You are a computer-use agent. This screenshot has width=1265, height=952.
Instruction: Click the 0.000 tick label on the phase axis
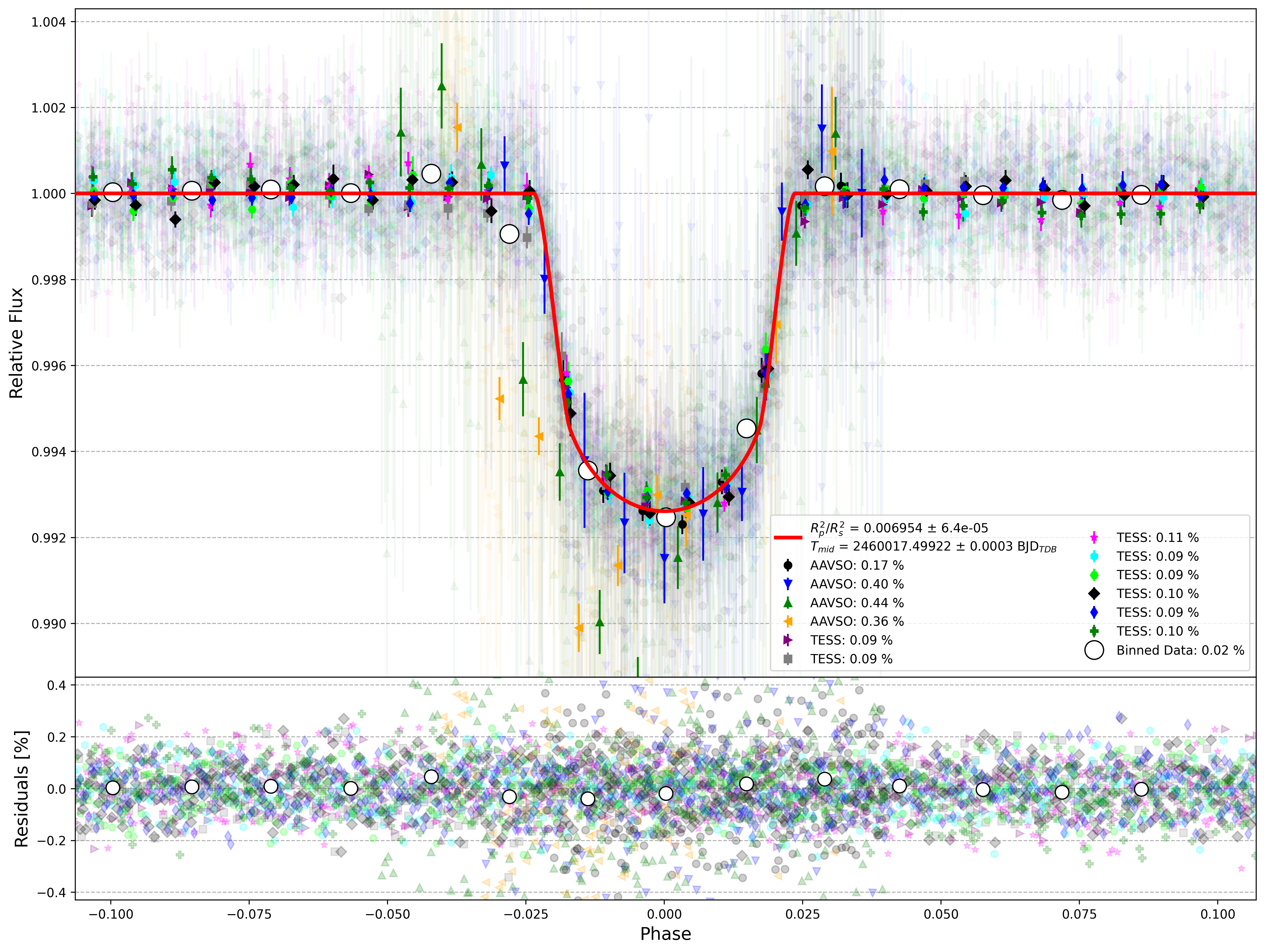(664, 914)
